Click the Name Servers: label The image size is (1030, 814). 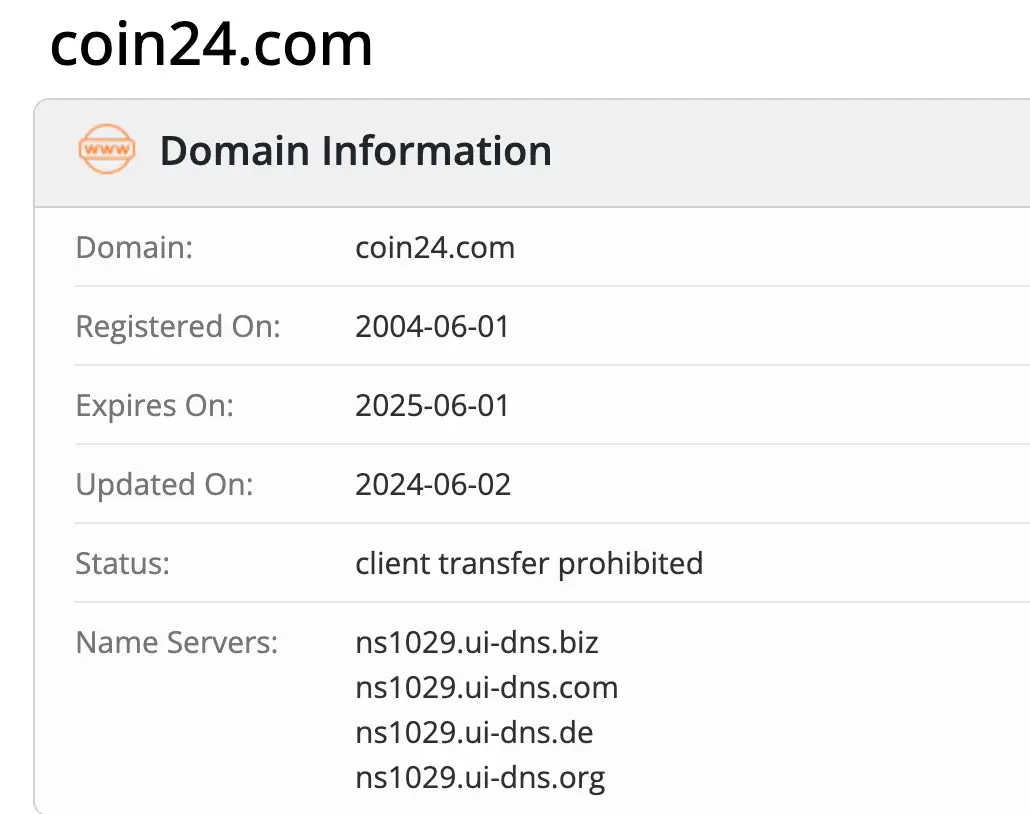click(177, 642)
